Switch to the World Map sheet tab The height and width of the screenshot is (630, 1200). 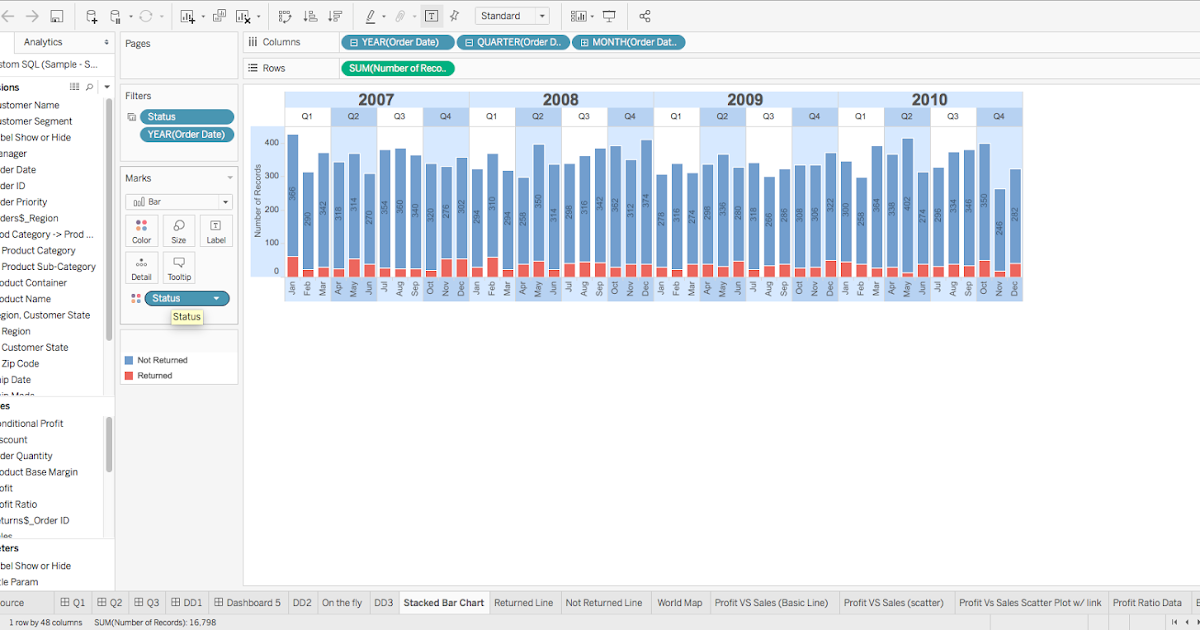click(680, 602)
